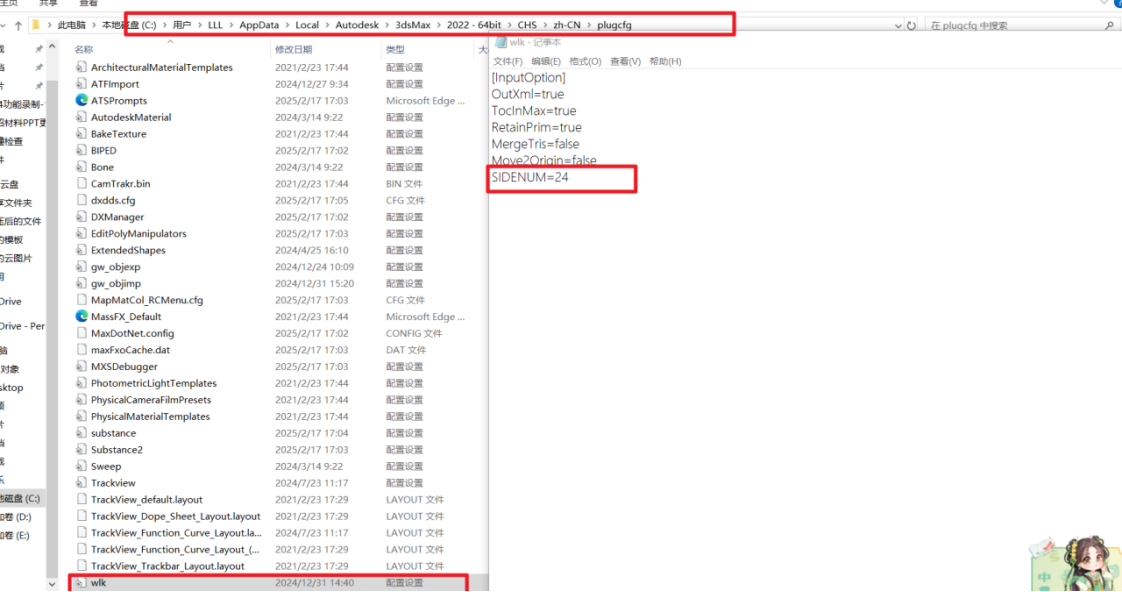Select the ExtendedShapes file name
The width and height of the screenshot is (1122, 592).
[x=128, y=250]
